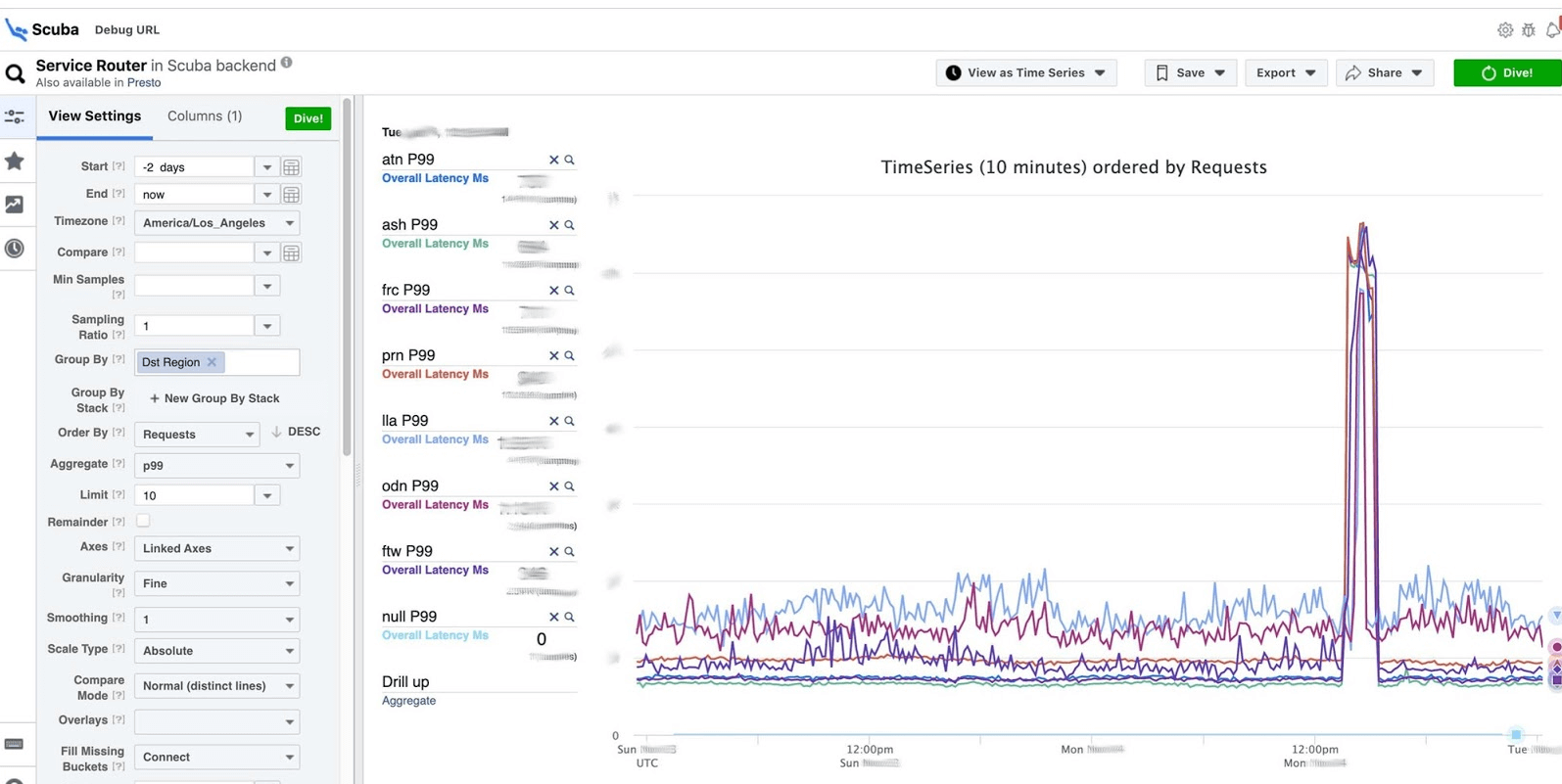
Task: Open the Export menu
Action: coord(1285,72)
